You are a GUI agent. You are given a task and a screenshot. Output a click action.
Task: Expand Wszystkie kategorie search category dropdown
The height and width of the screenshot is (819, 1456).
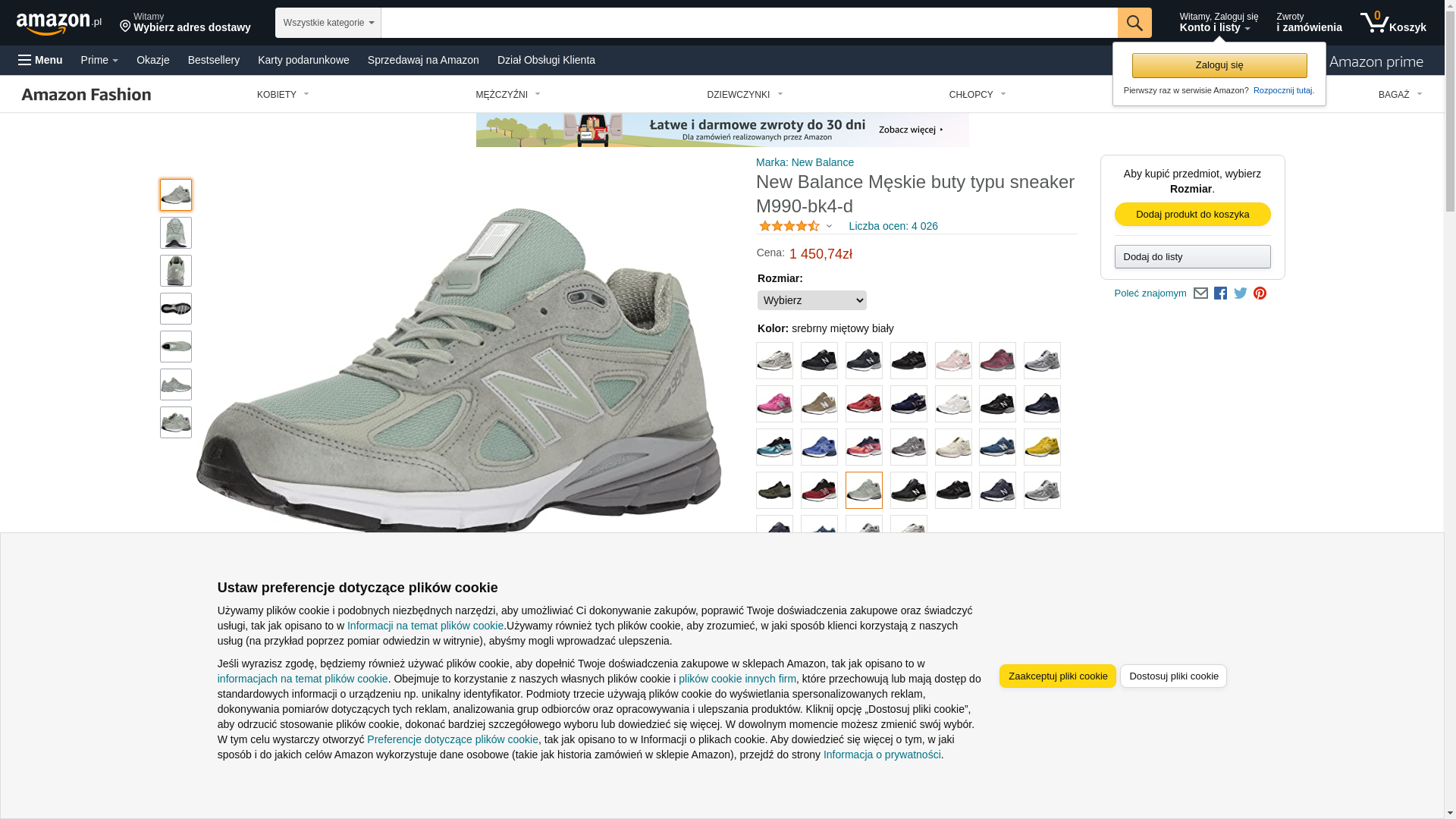[x=328, y=23]
